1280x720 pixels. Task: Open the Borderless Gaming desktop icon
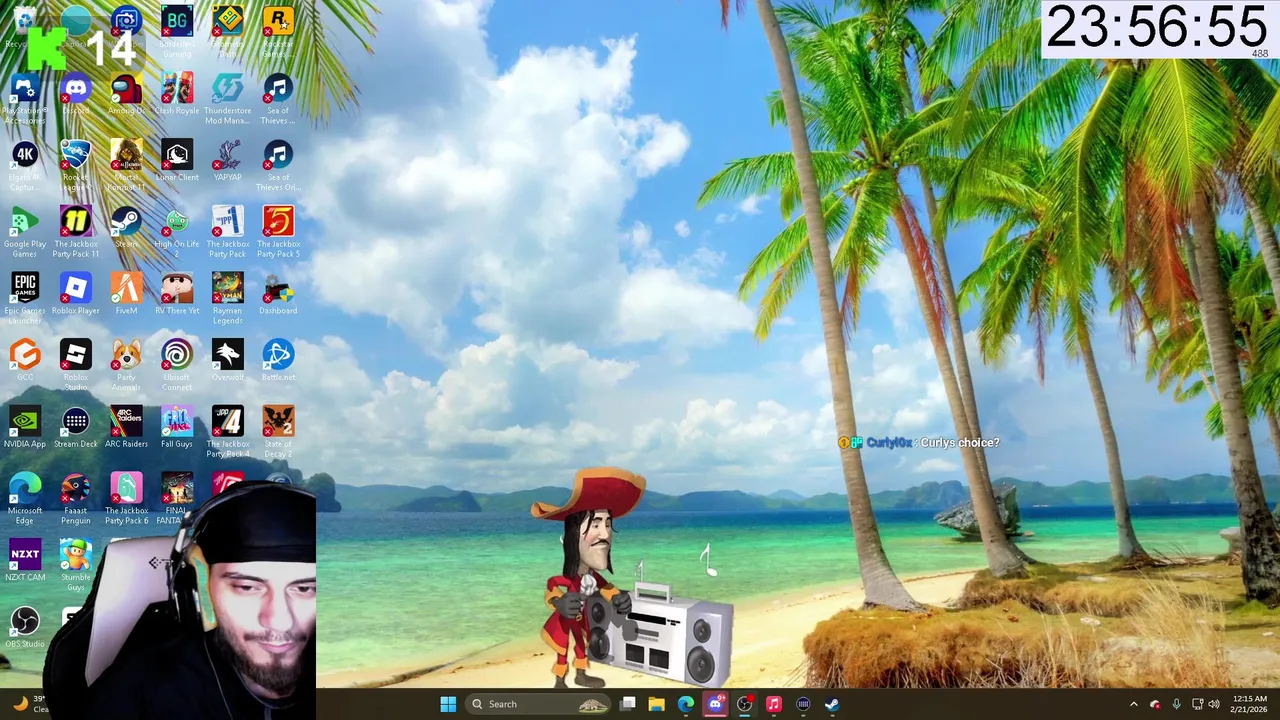[x=177, y=30]
